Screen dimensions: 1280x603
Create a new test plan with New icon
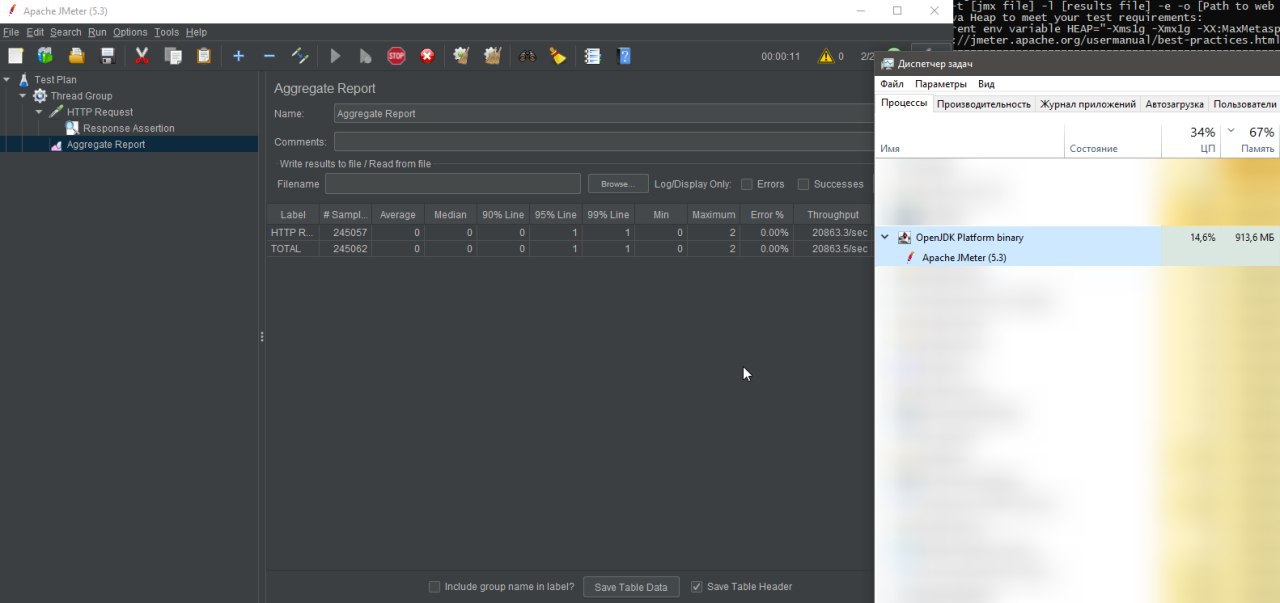coord(15,56)
